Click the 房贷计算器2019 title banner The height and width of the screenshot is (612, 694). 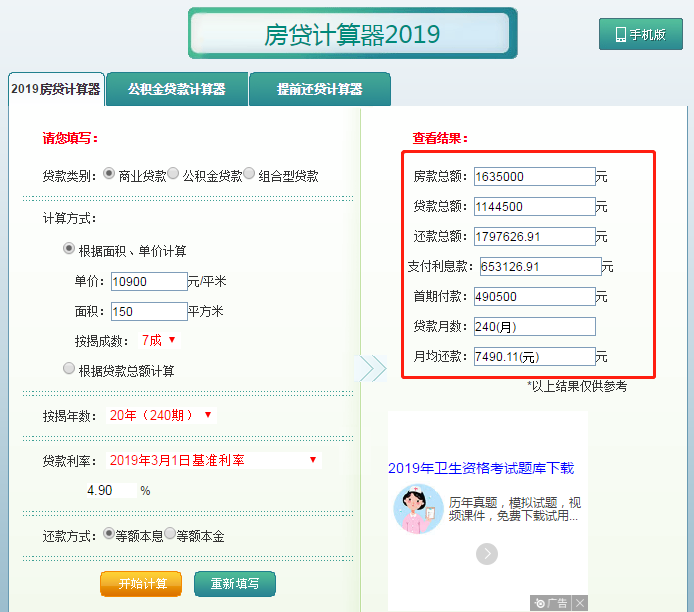[353, 34]
